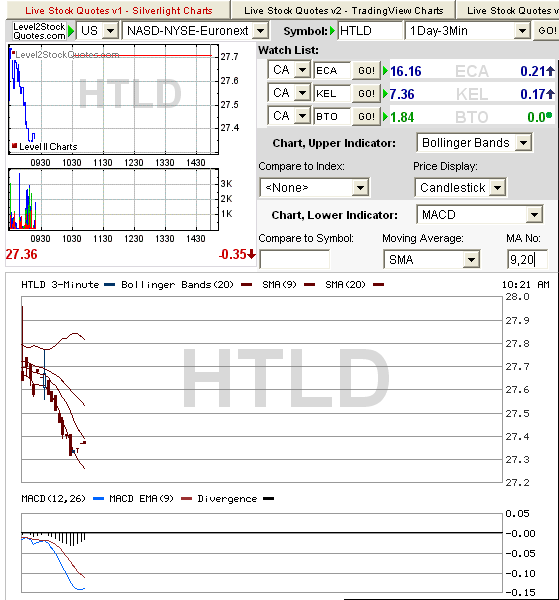Click the BTO watch list symbol field
Image resolution: width=559 pixels, height=600 pixels.
coord(332,117)
